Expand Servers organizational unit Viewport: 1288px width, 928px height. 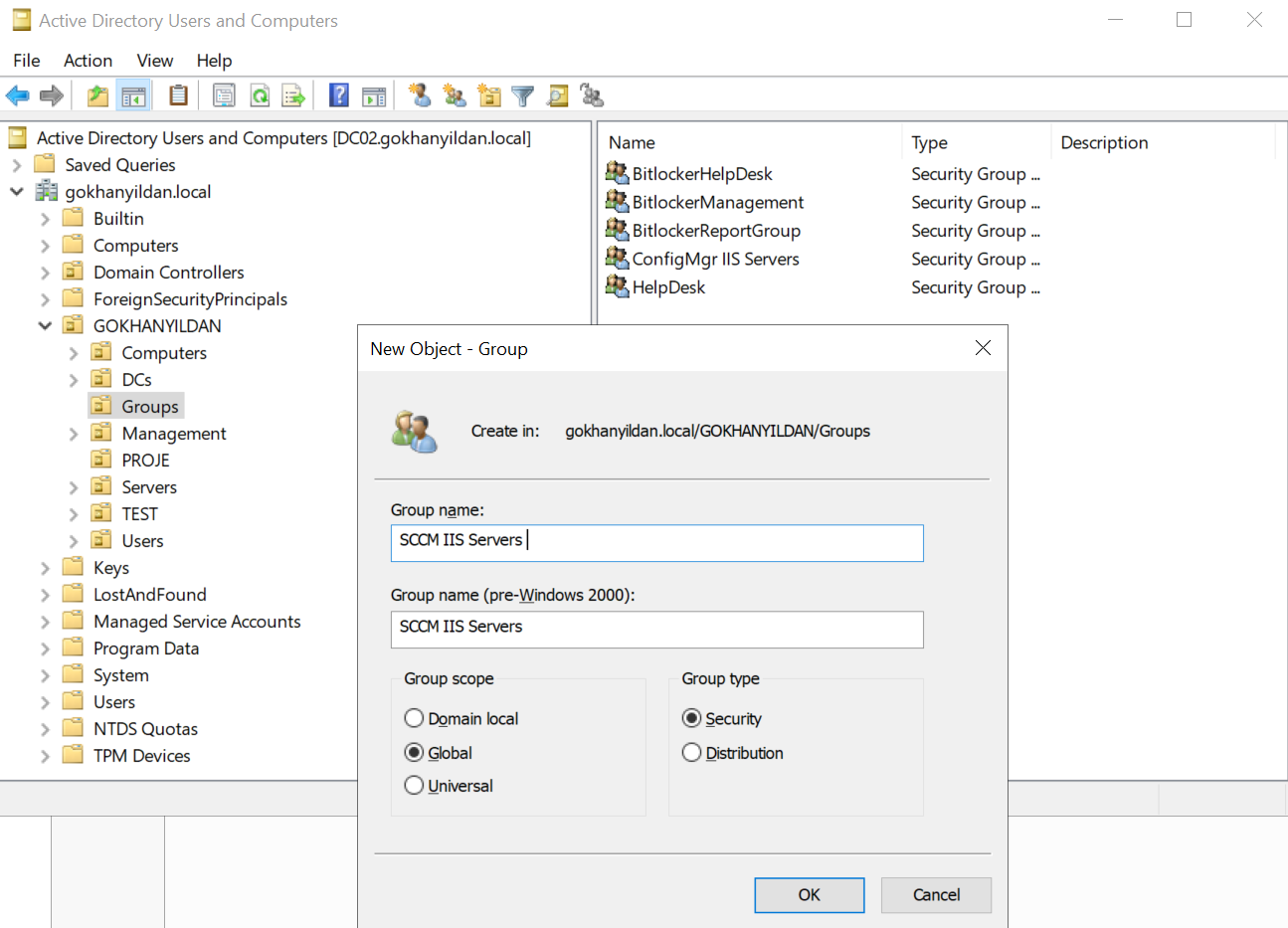click(x=74, y=487)
